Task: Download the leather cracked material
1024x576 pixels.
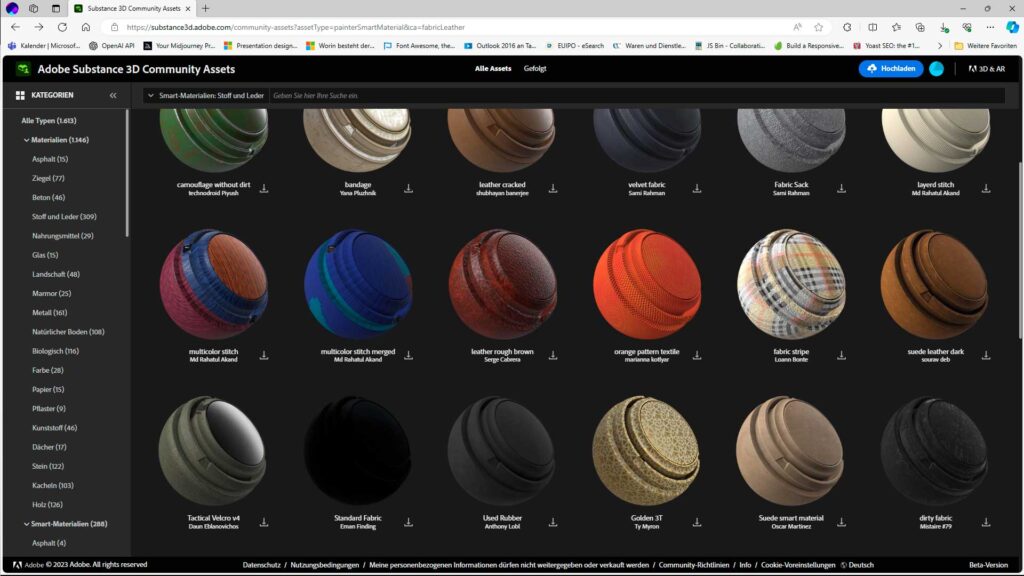Action: 552,188
